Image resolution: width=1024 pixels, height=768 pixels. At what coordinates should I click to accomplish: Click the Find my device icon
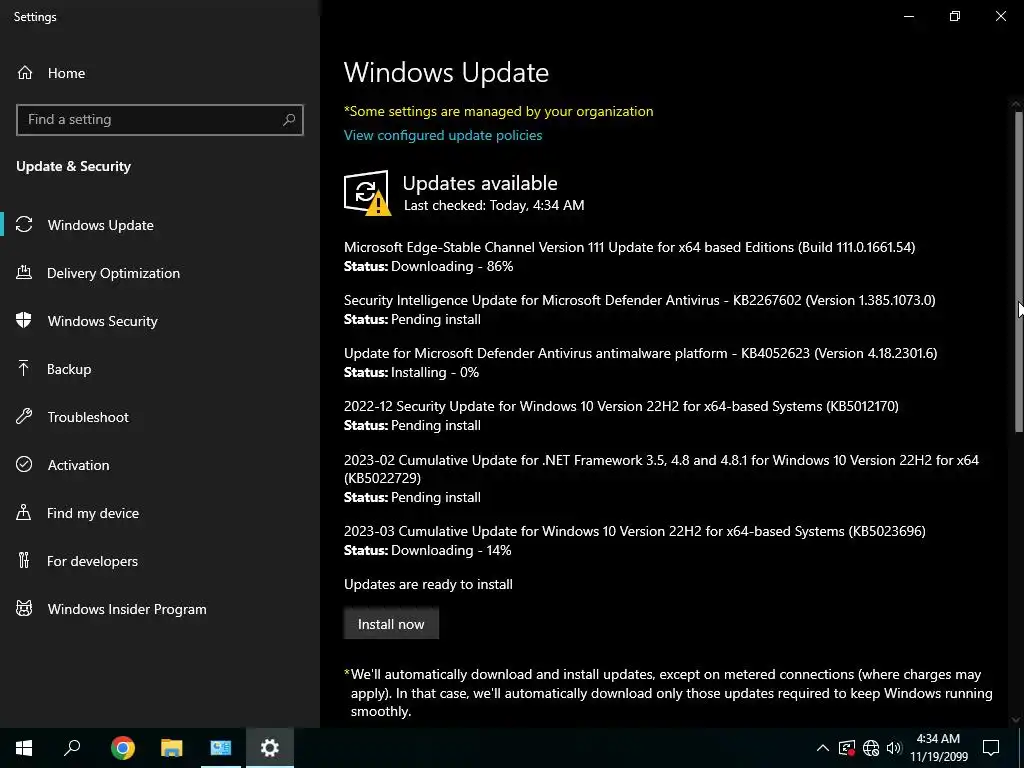coord(24,513)
